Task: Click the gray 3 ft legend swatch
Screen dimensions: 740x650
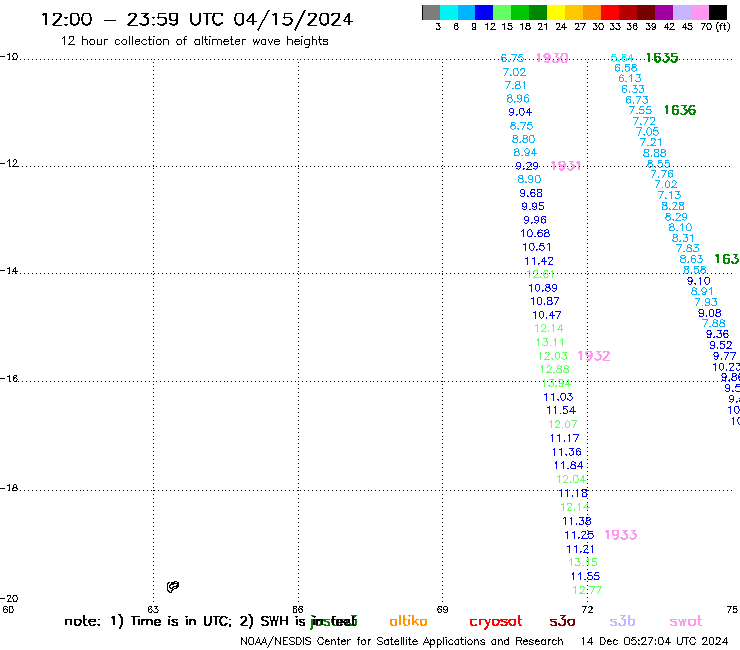Action: [x=431, y=12]
